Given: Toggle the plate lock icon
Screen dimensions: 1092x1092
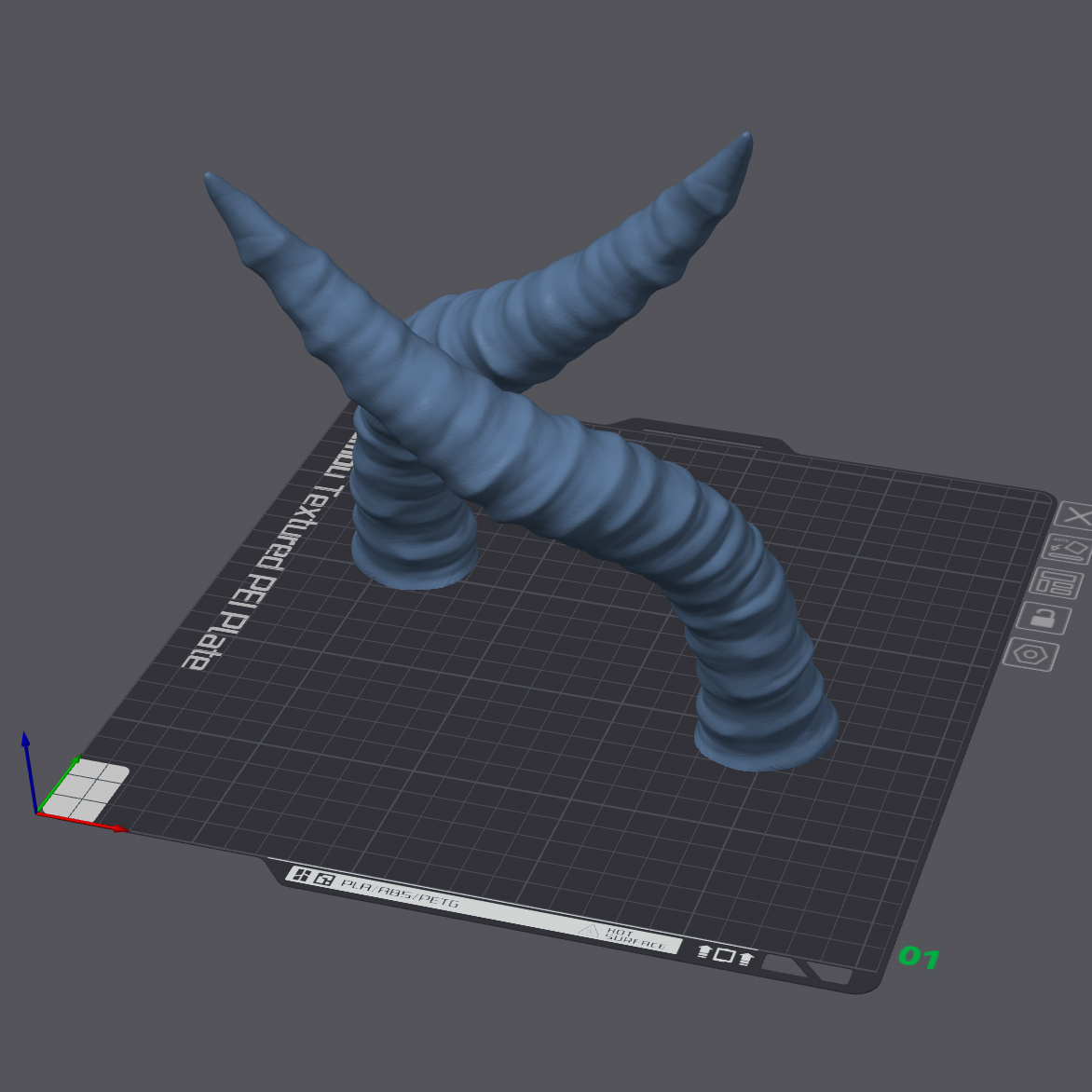Looking at the screenshot, I should click(1044, 618).
